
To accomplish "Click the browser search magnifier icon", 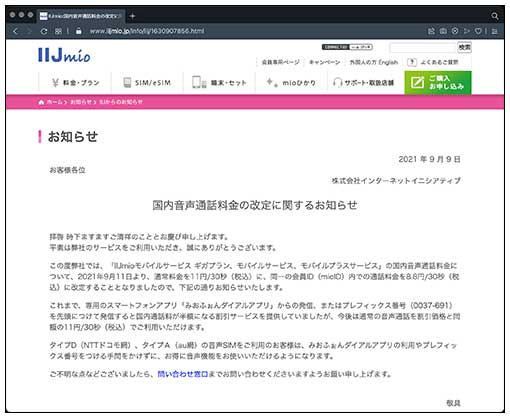I will click(495, 16).
